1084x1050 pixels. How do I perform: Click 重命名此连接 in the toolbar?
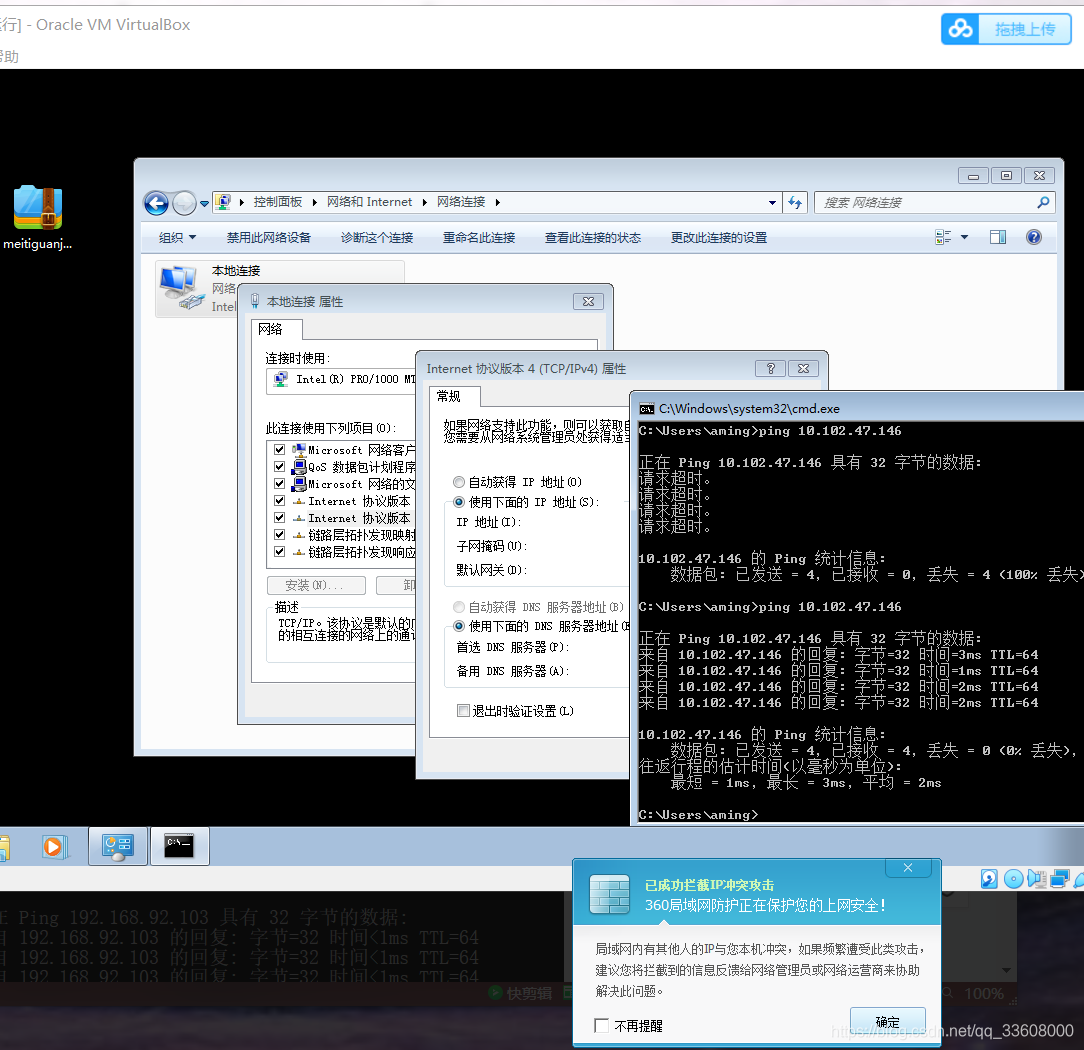[479, 238]
